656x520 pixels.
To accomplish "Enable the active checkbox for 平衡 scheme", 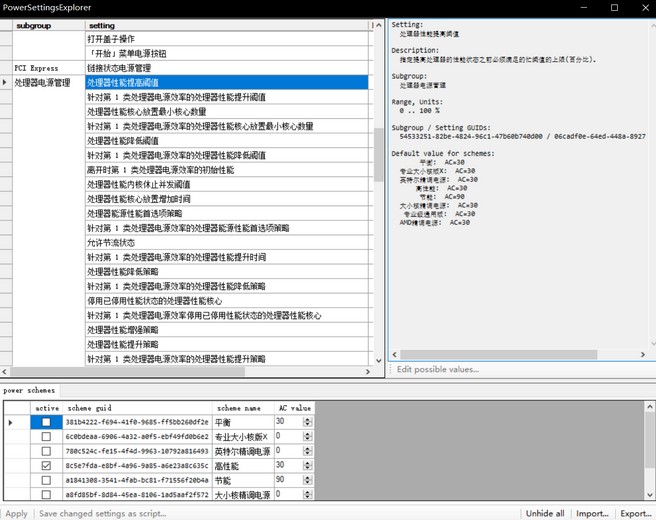I will (46, 422).
